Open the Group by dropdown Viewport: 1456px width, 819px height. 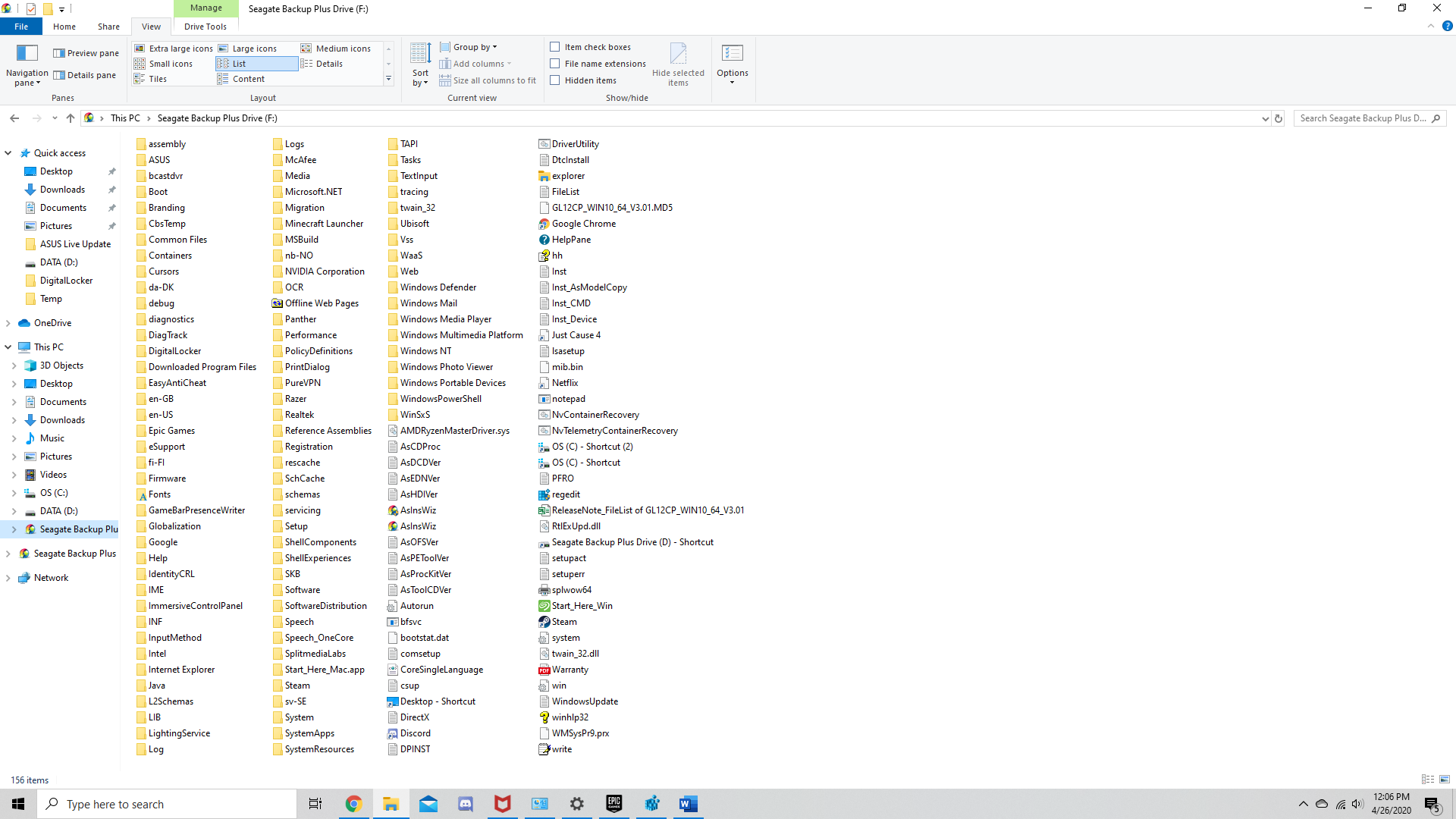pyautogui.click(x=469, y=47)
